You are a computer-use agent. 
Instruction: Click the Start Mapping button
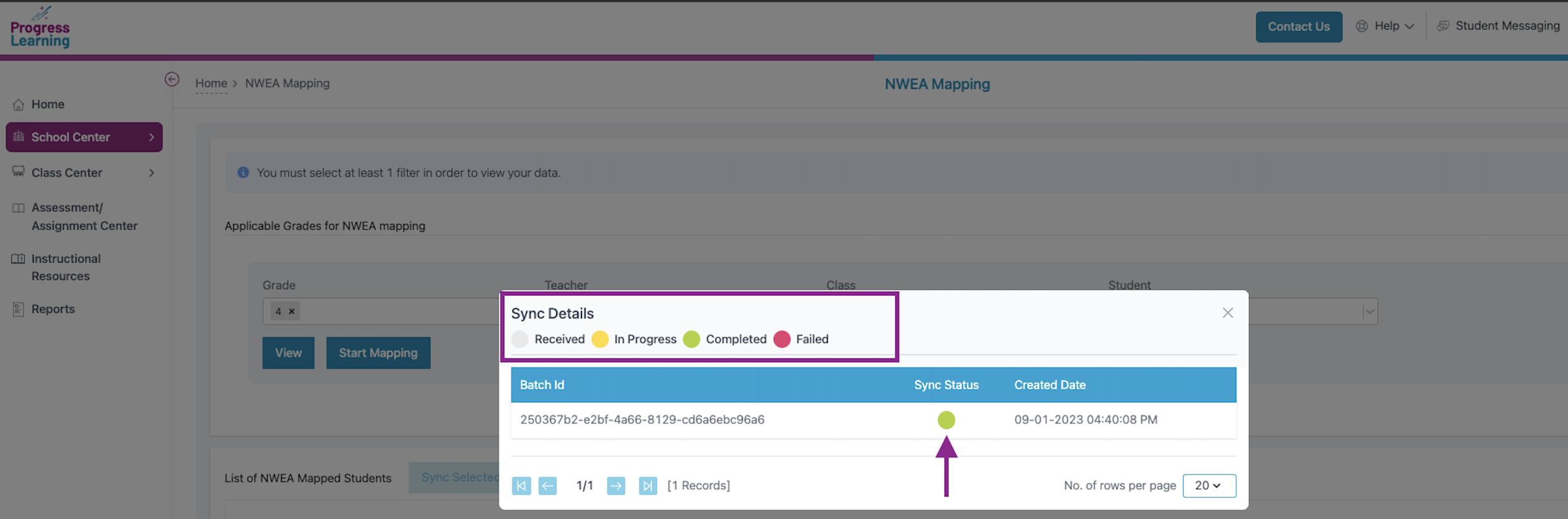point(378,353)
